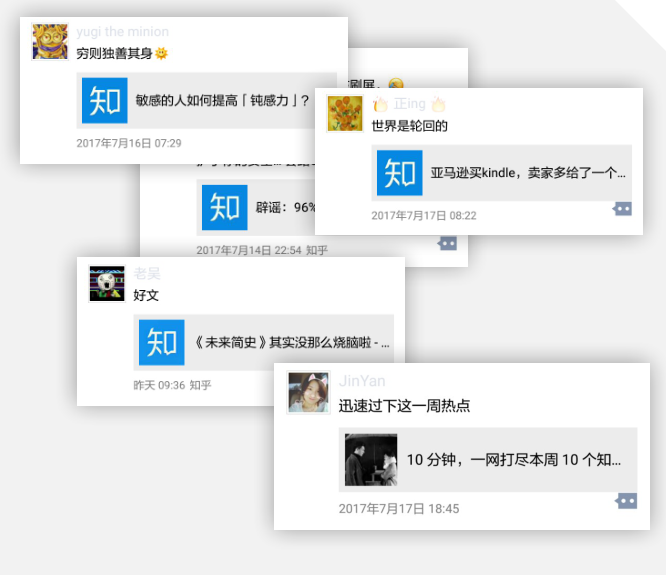This screenshot has height=575, width=666.
Task: Open link 《未来简史》其实没那么烧脑啦
Action: coord(264,342)
